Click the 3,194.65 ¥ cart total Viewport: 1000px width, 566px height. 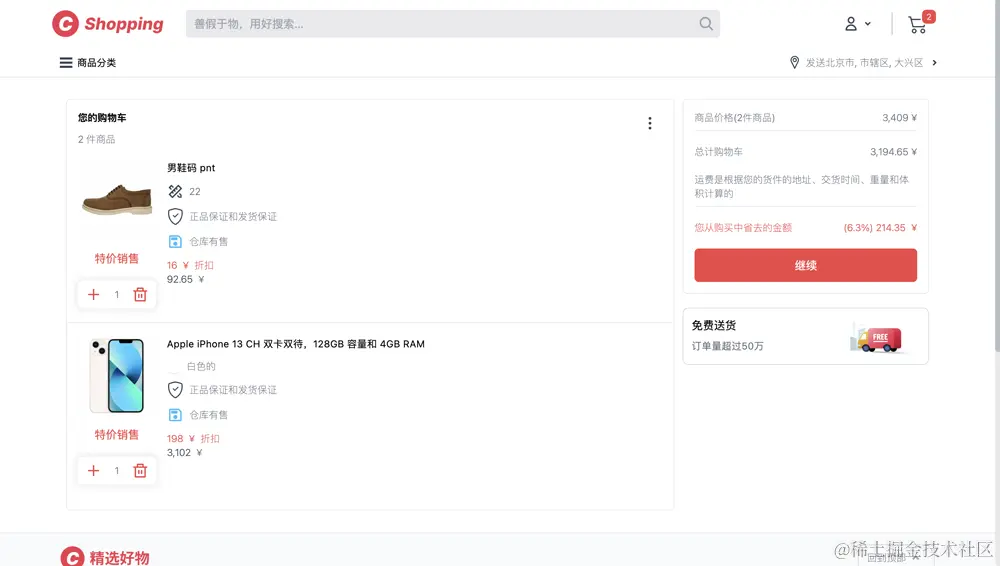click(893, 152)
